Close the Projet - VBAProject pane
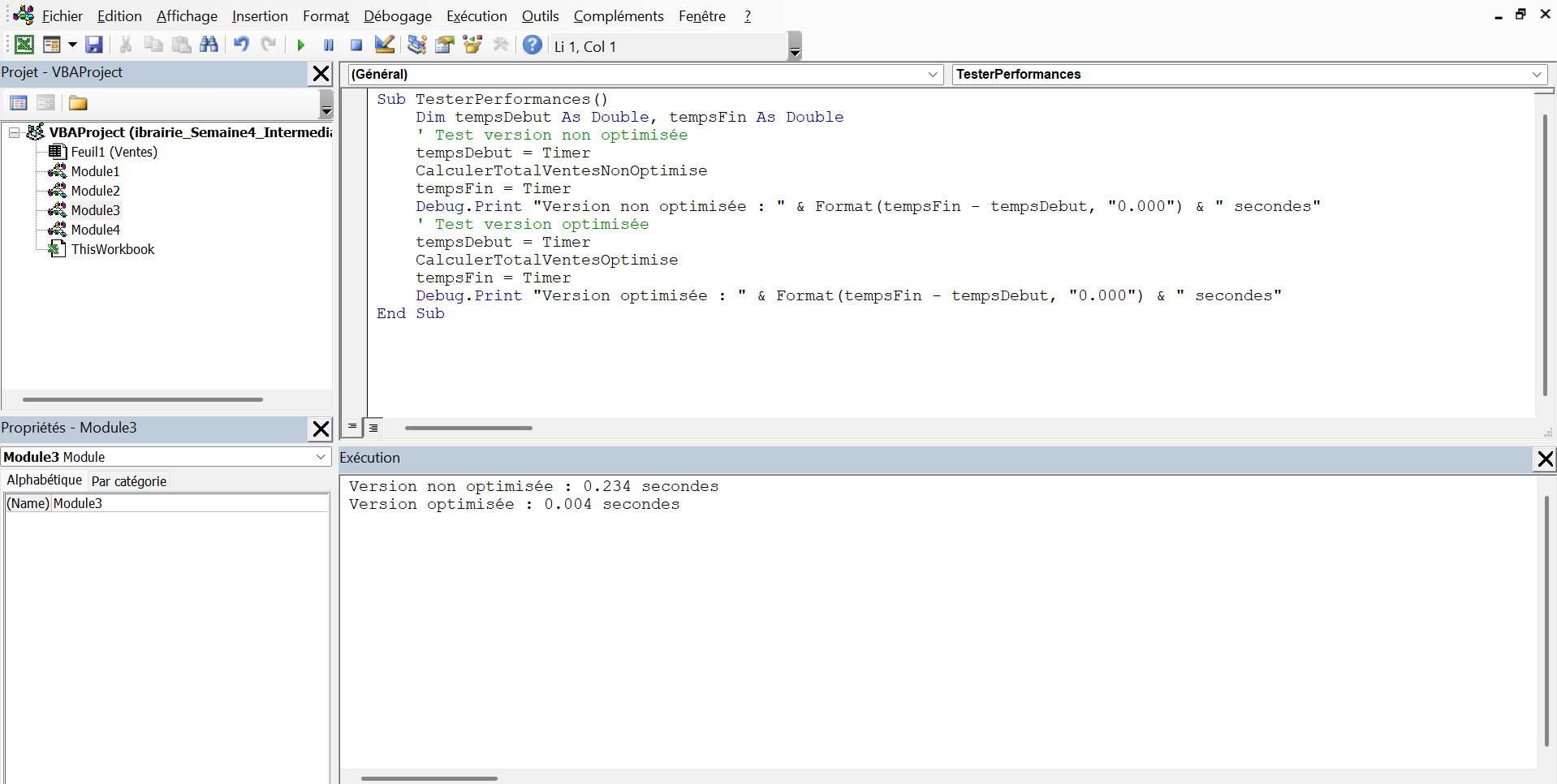Image resolution: width=1557 pixels, height=784 pixels. click(x=321, y=74)
